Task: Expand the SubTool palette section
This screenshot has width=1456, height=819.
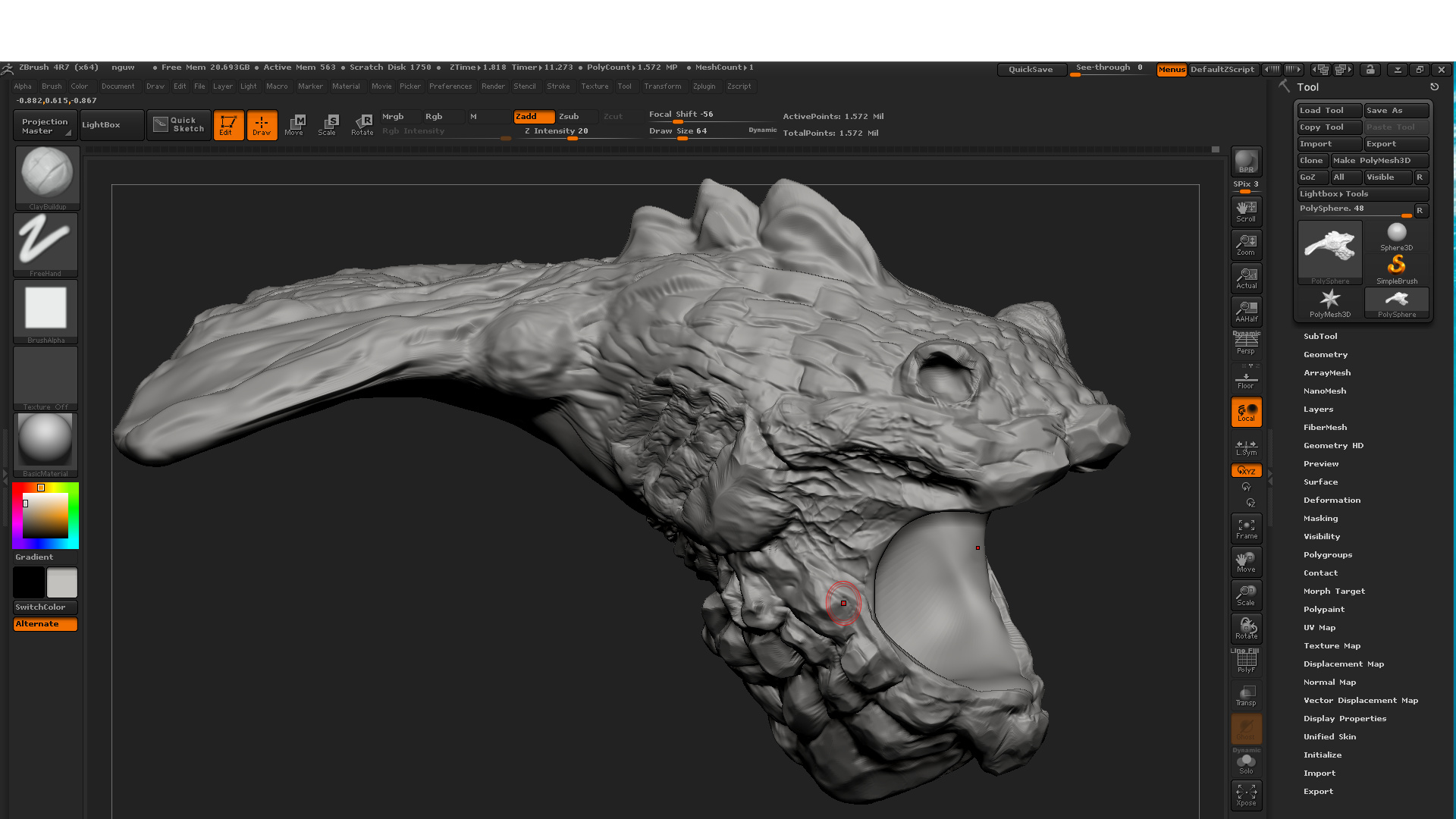Action: click(x=1320, y=336)
